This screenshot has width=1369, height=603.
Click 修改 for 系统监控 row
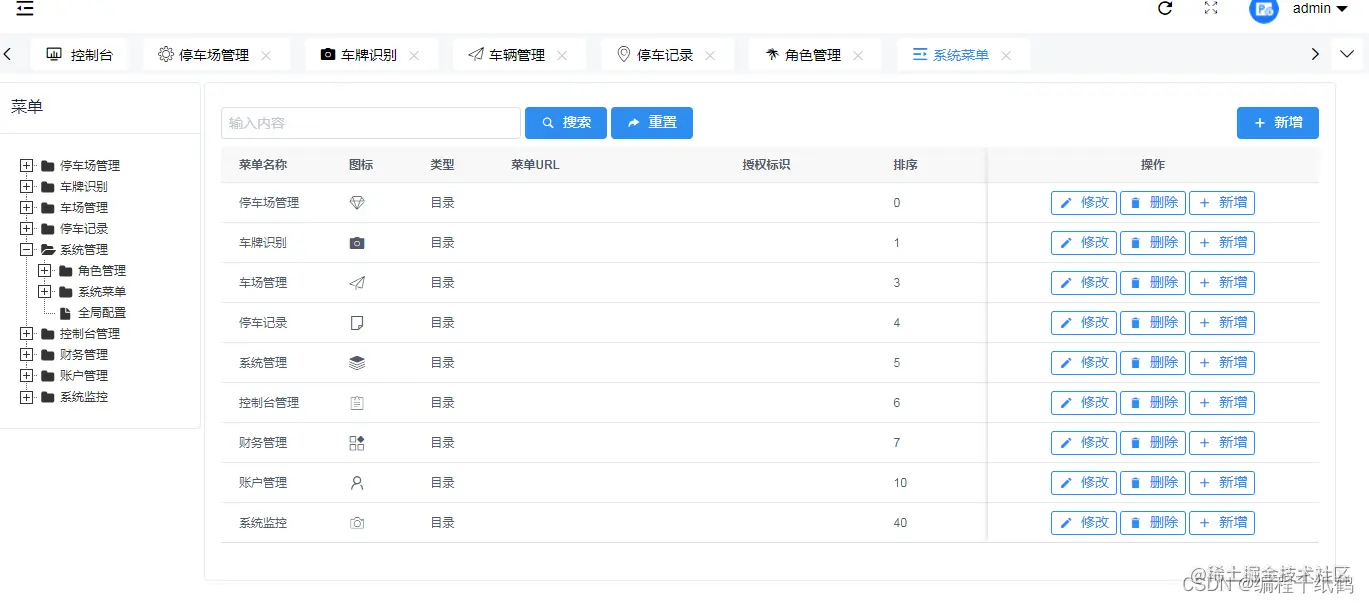pyautogui.click(x=1084, y=523)
